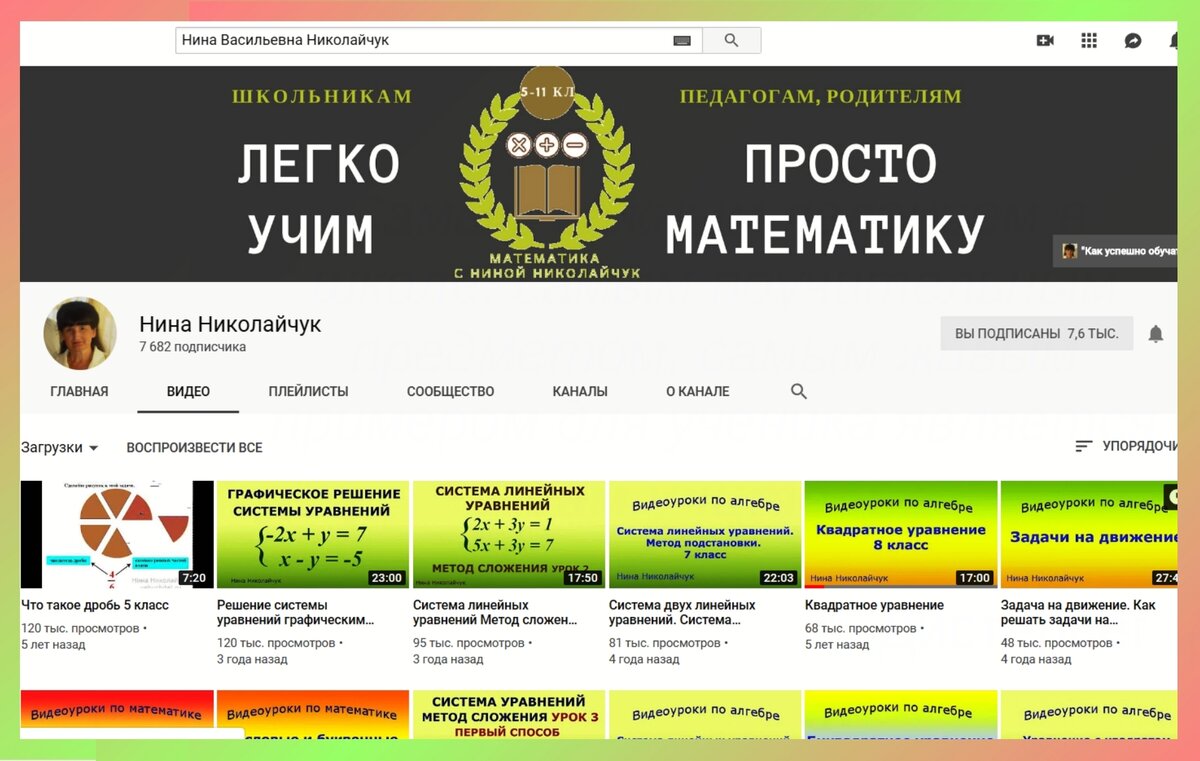1200x761 pixels.
Task: Click title 'Система двух линейных уравнений. Система...'
Action: [682, 612]
